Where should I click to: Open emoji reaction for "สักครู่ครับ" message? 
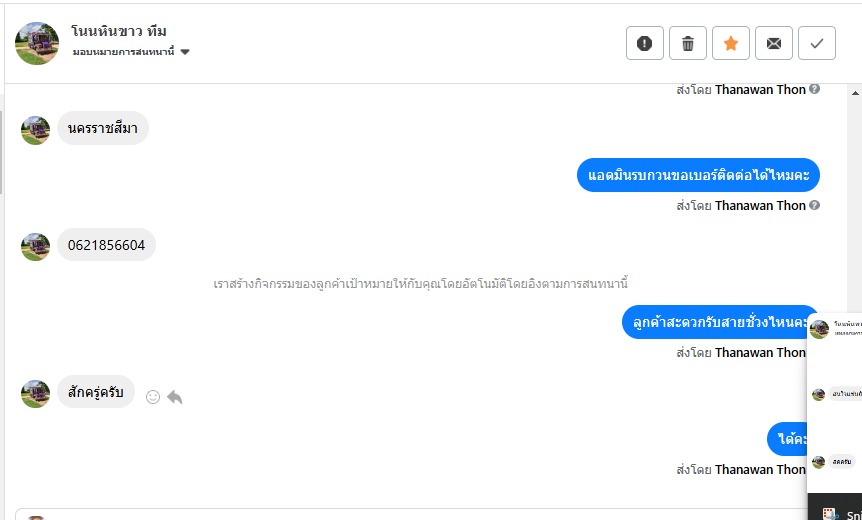click(x=153, y=397)
